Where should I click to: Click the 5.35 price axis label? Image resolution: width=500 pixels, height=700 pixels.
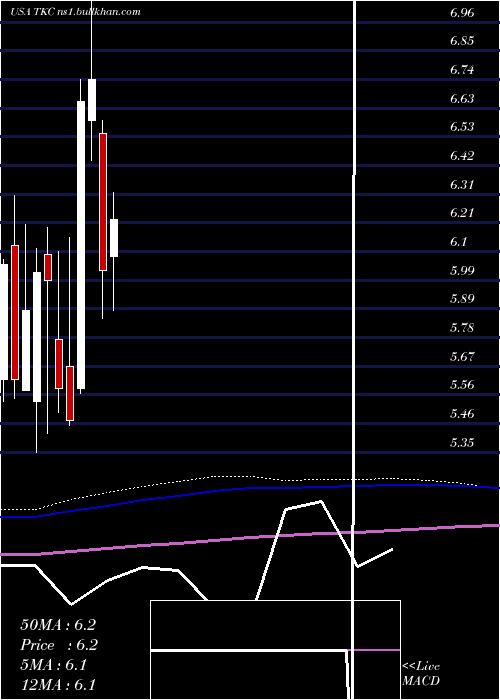click(462, 442)
